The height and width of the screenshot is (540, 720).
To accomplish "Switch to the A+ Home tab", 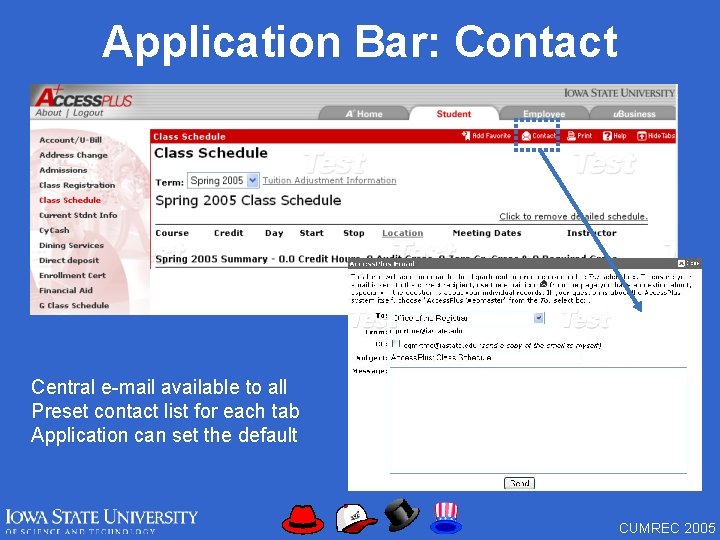I will pos(364,113).
